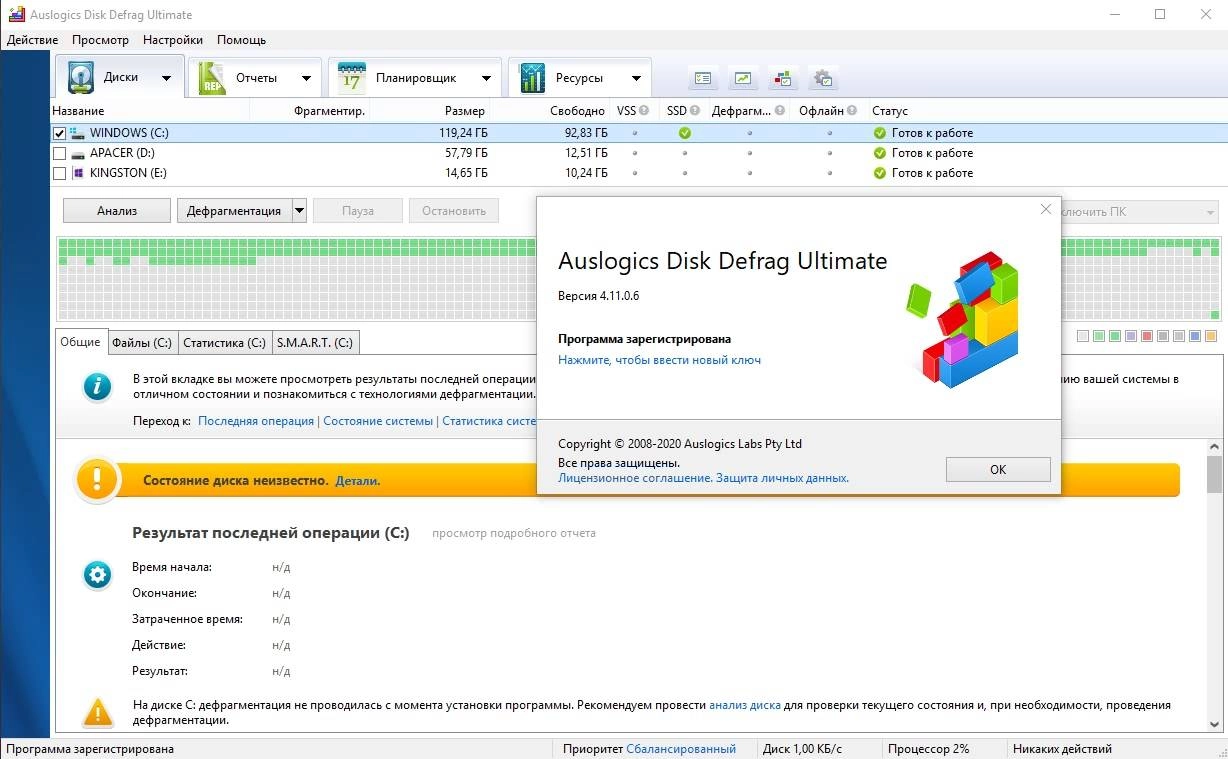The image size is (1228, 759).
Task: Click the help icon next to the VSS column
Action: pos(644,111)
